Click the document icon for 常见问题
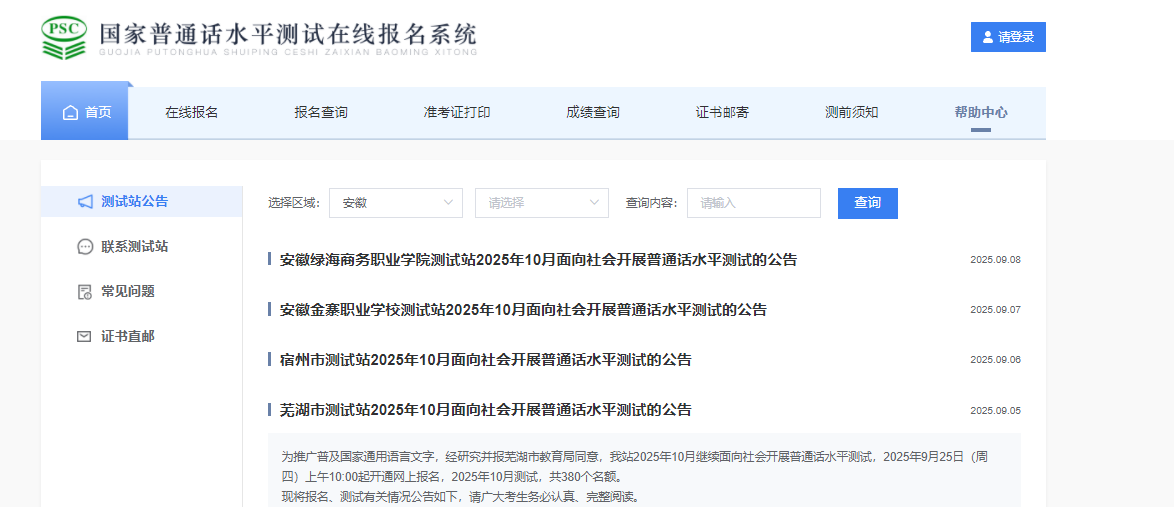This screenshot has width=1174, height=507. (85, 292)
